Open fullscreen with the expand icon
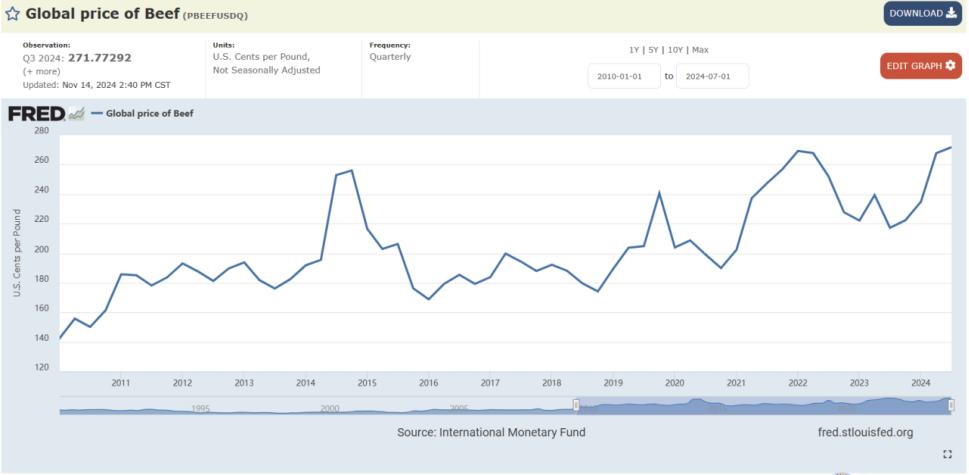This screenshot has height=475, width=969. pos(947,454)
